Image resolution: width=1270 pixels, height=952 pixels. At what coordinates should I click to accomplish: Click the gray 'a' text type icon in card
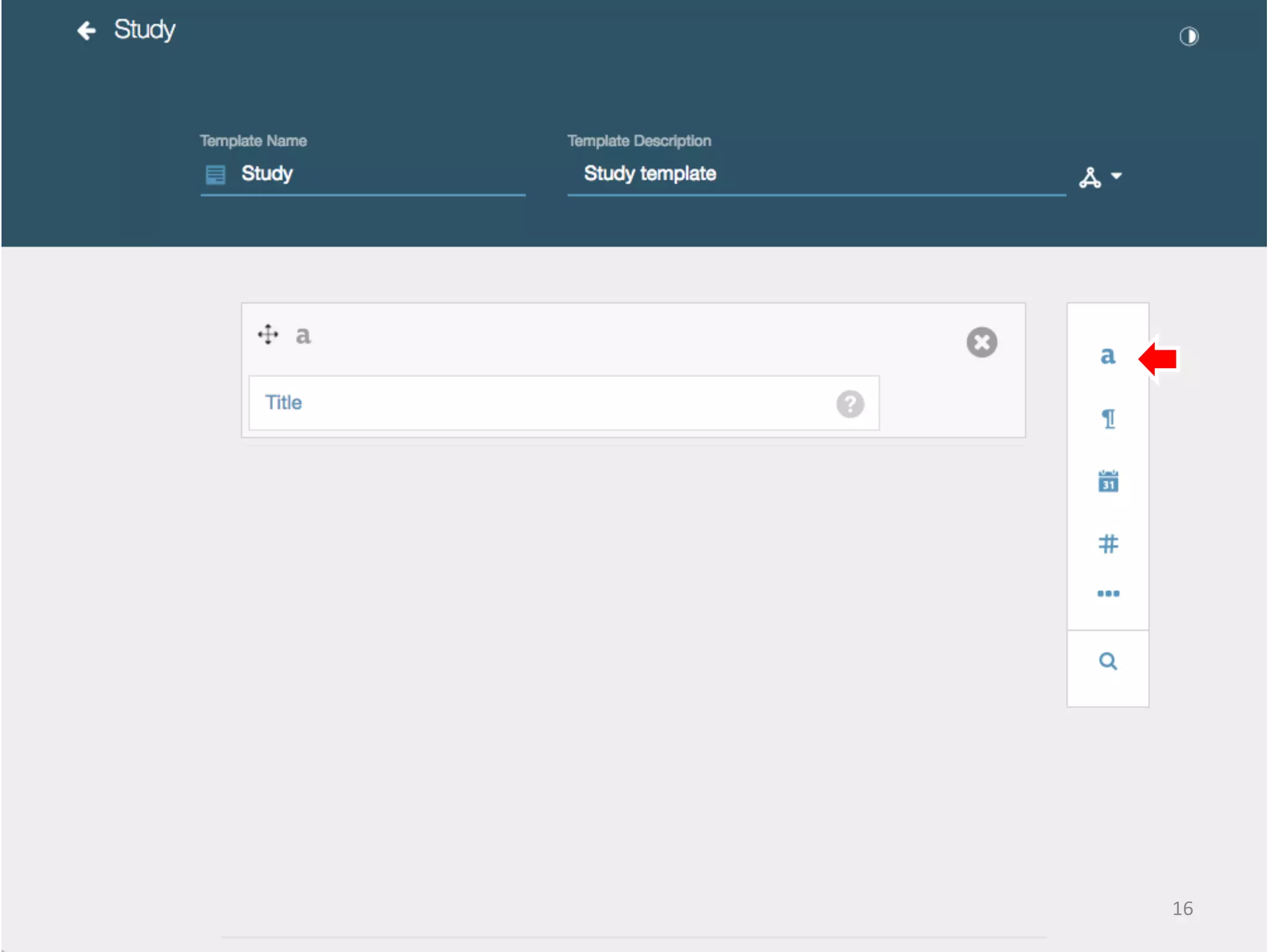[x=303, y=335]
